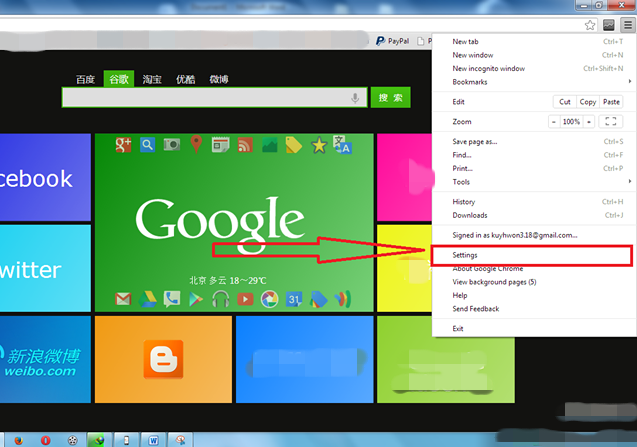
Task: Increase zoom with the plus button
Action: point(589,122)
